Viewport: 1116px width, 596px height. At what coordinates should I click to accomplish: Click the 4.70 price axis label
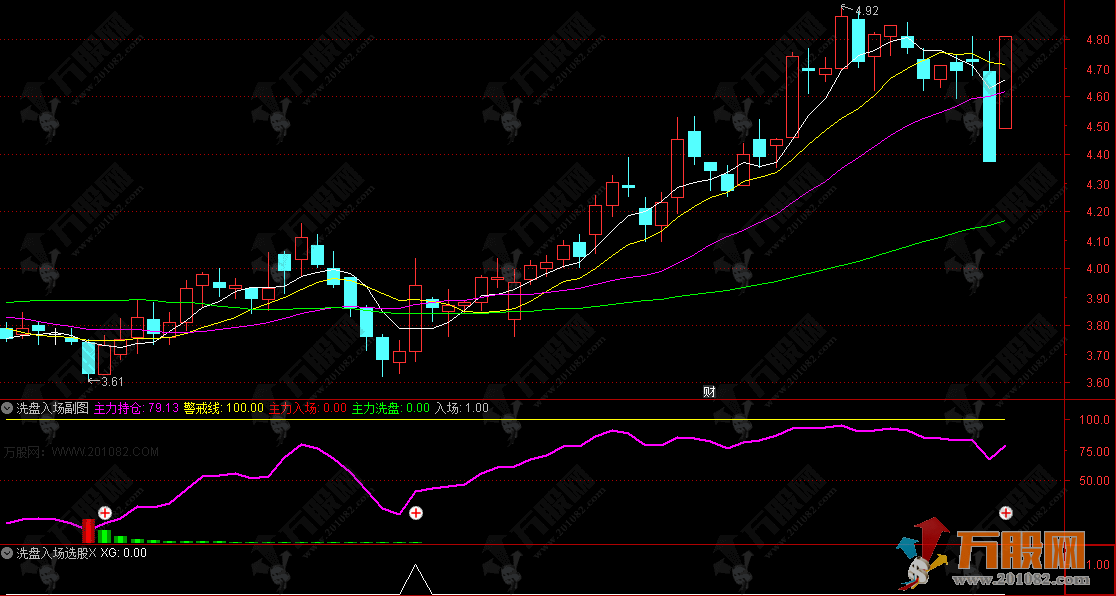click(x=1097, y=70)
